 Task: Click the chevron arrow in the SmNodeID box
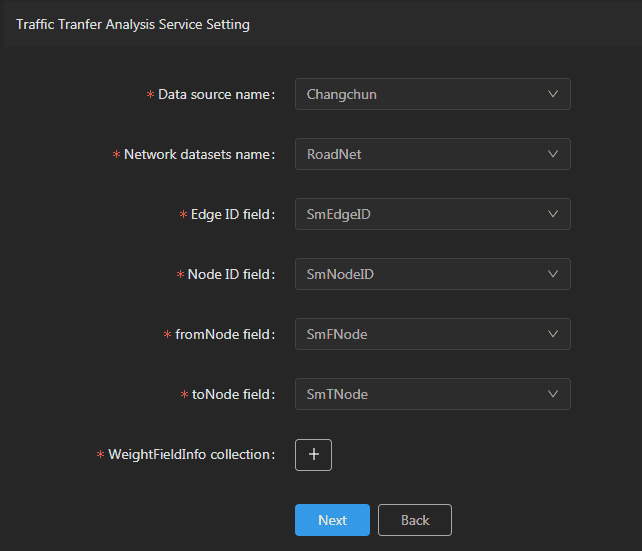click(553, 274)
